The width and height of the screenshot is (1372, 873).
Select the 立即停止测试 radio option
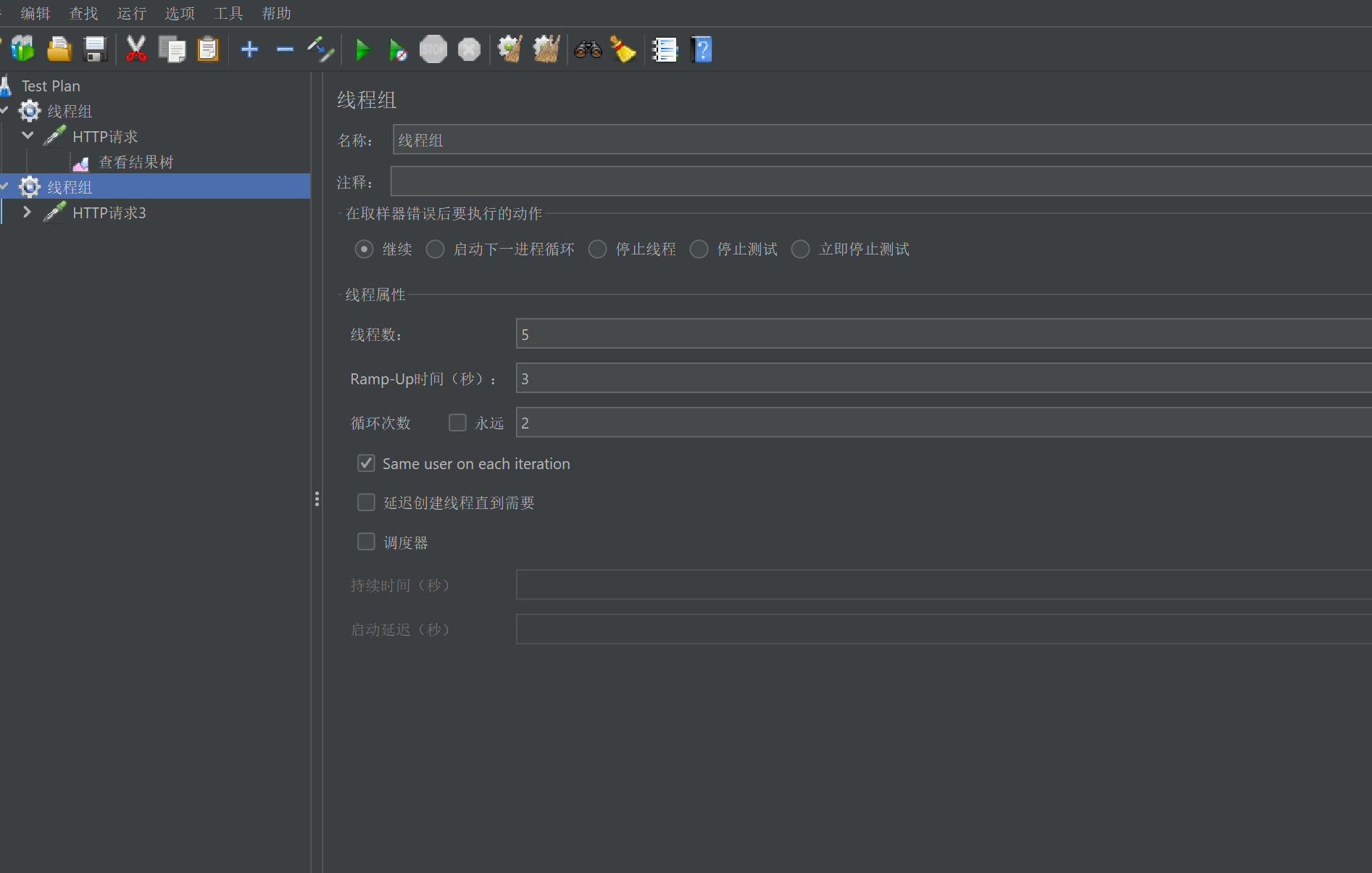click(x=800, y=249)
